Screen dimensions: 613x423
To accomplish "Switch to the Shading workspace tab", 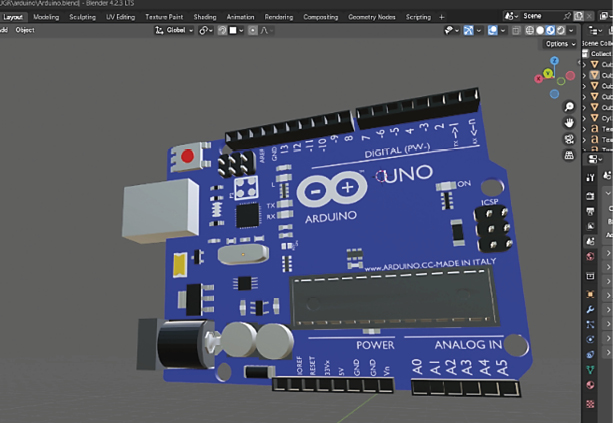I will 205,17.
